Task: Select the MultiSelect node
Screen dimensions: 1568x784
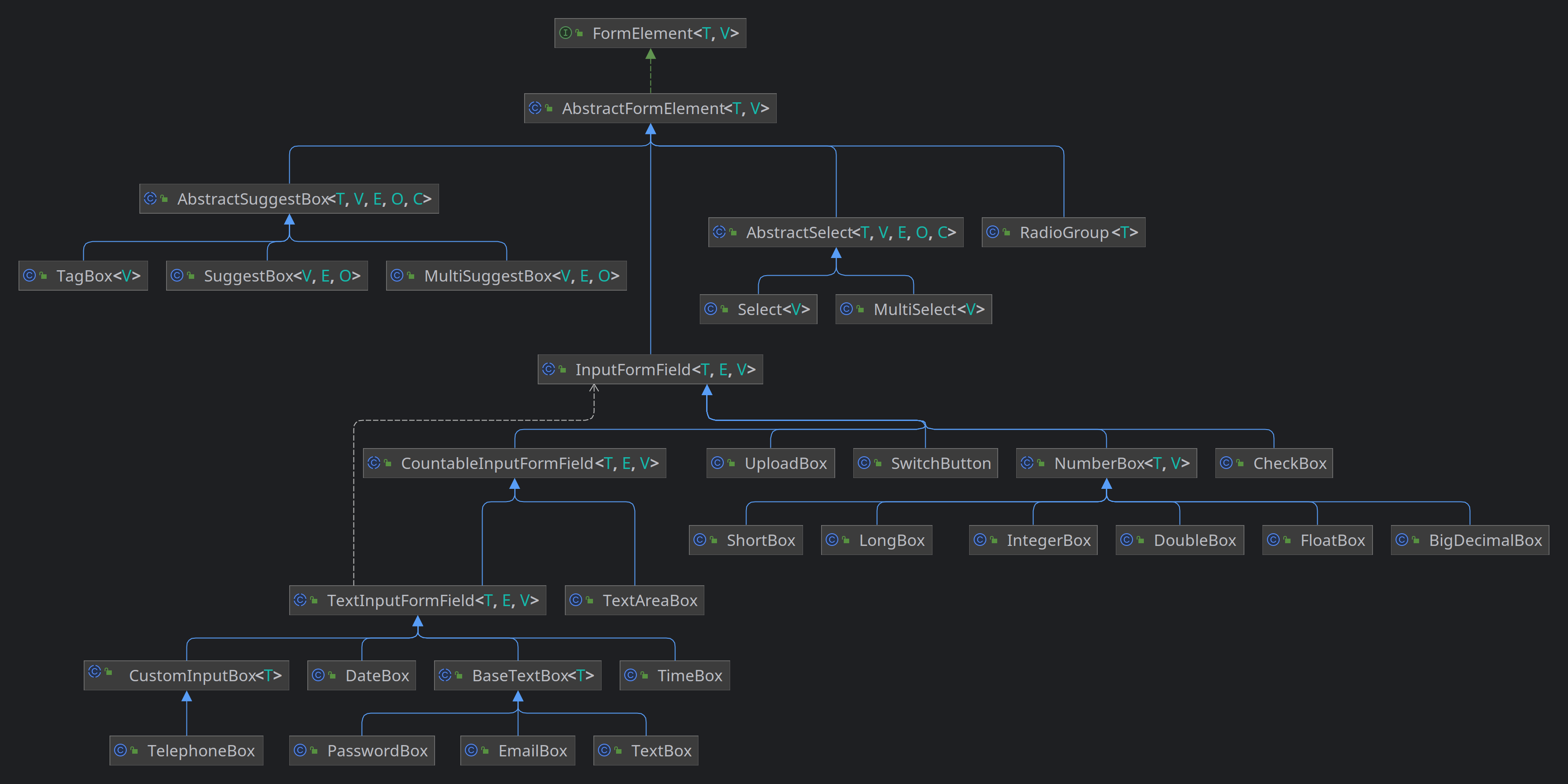Action: (x=913, y=309)
